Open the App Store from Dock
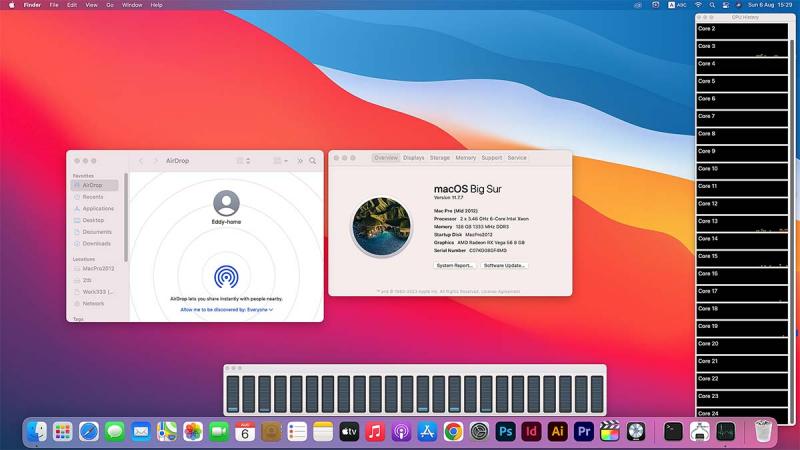This screenshot has width=800, height=450. coord(427,432)
